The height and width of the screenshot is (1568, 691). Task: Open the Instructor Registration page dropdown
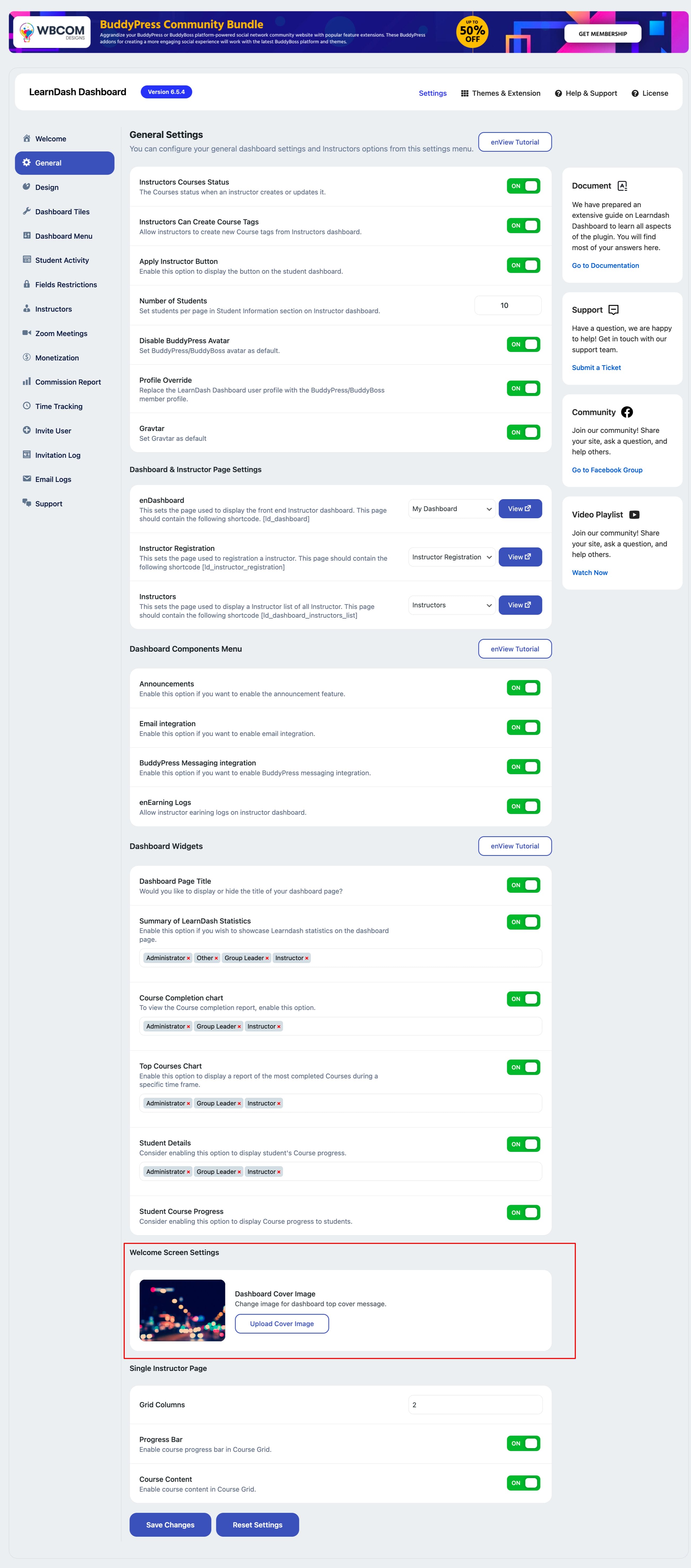(x=452, y=557)
